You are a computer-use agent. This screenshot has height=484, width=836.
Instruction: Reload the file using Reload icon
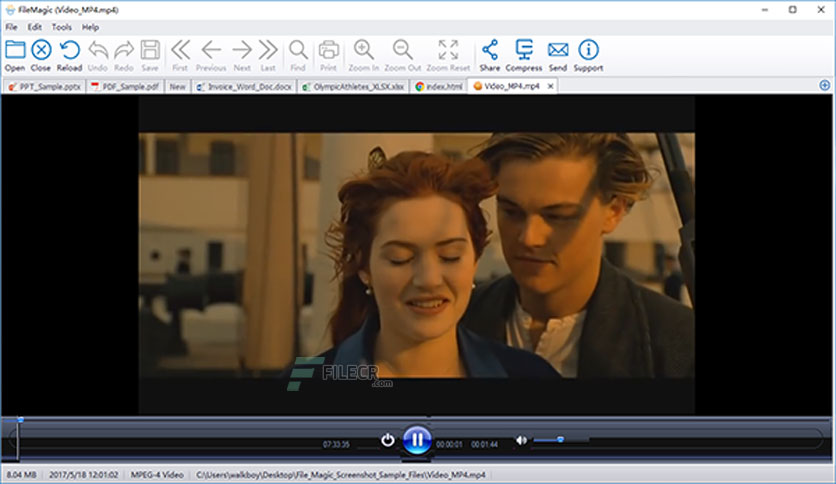pyautogui.click(x=69, y=50)
